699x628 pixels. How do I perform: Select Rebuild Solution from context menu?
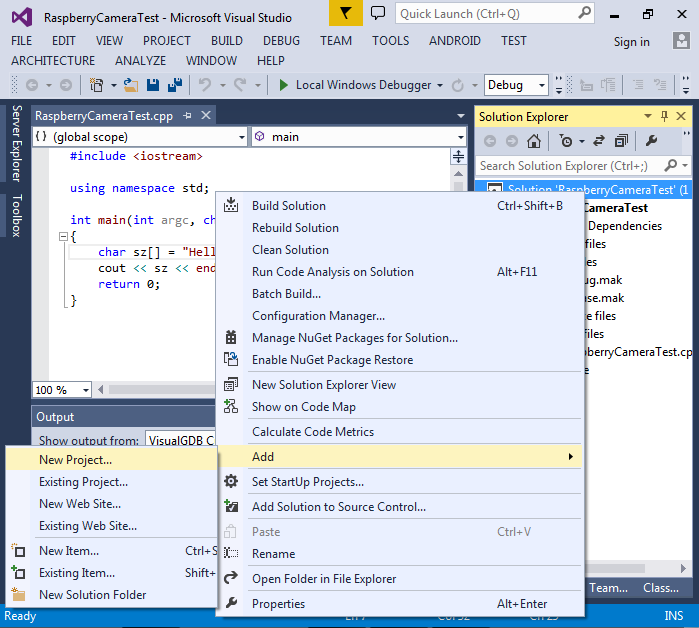pos(400,228)
